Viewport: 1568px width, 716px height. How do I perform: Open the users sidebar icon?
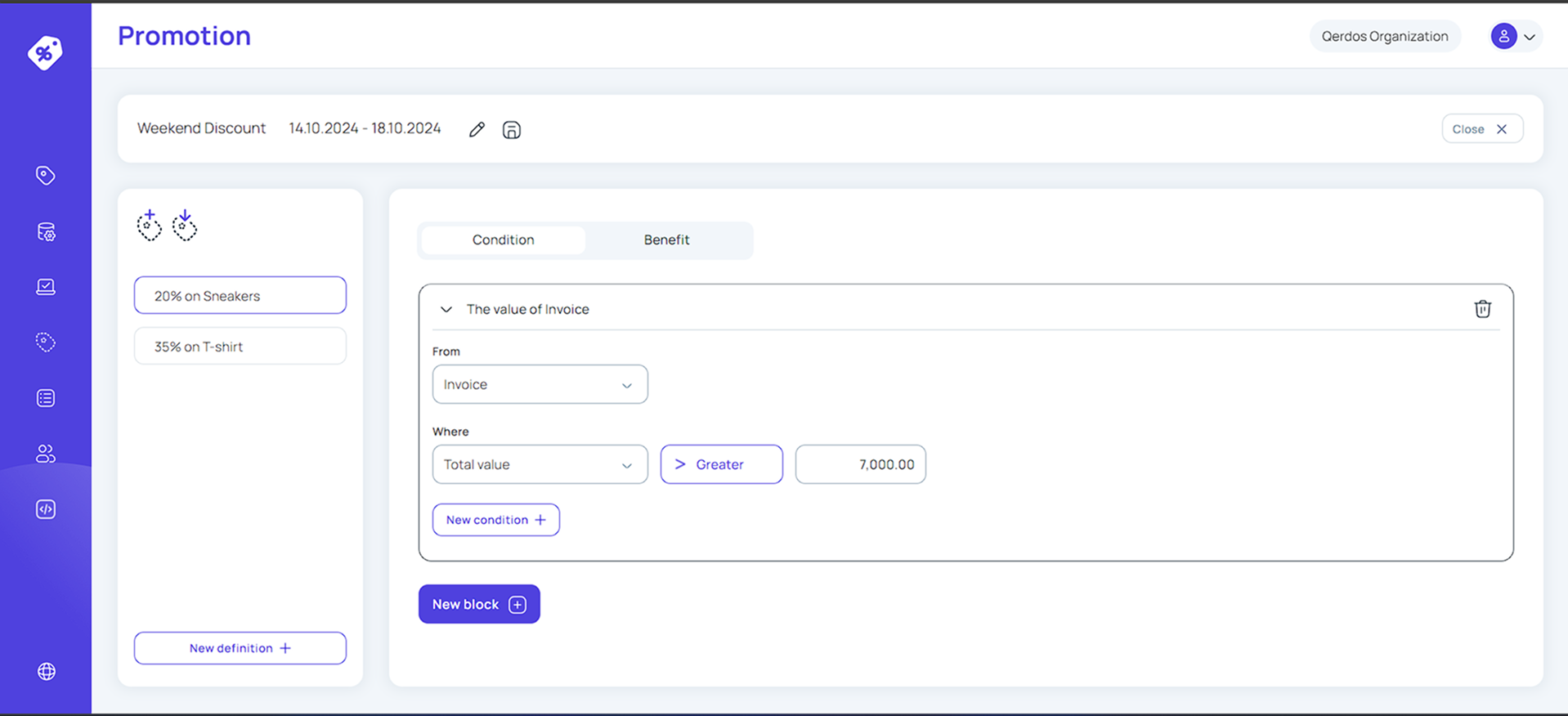click(46, 454)
